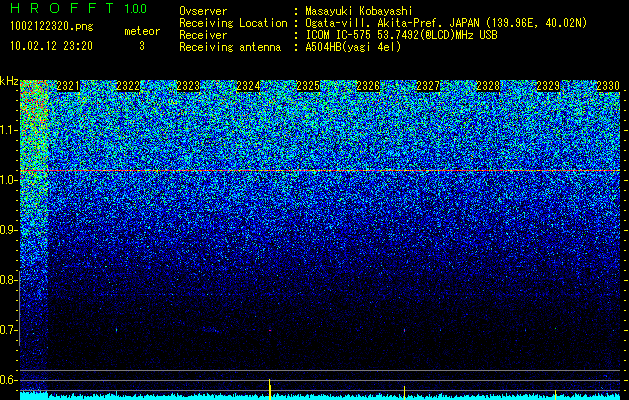Click the yellow meteor spike before 2327
Screen dimensions: 629x400
404,392
